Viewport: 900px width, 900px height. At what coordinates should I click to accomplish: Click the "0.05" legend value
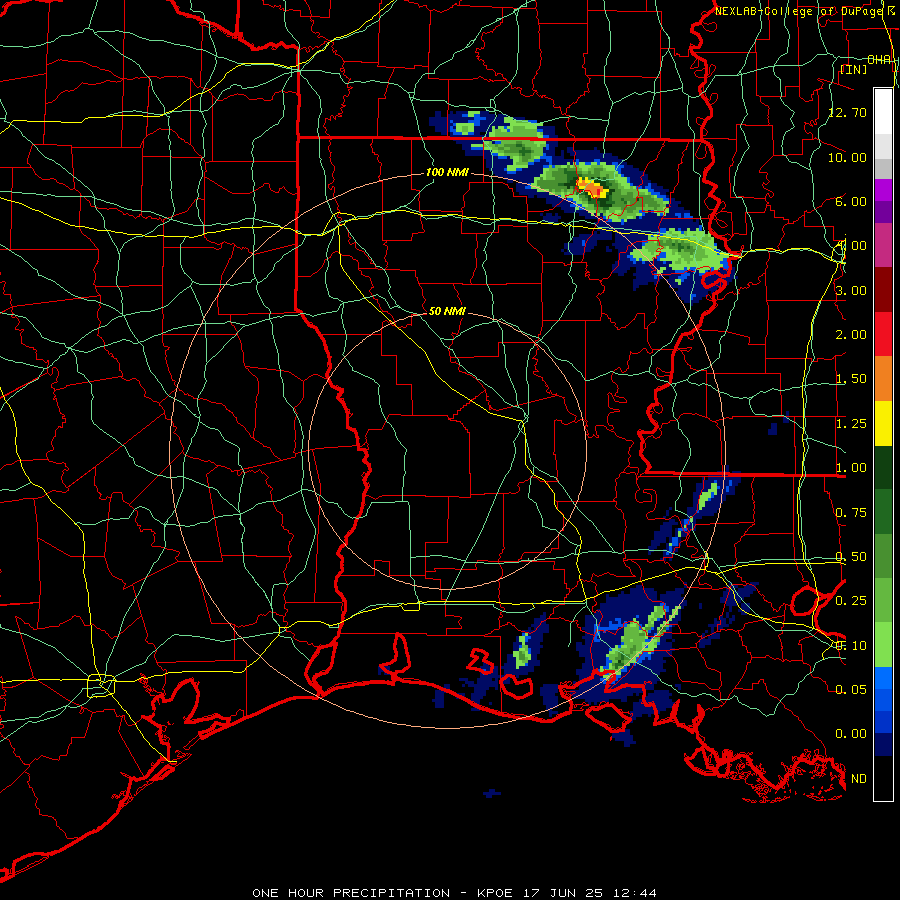(851, 689)
